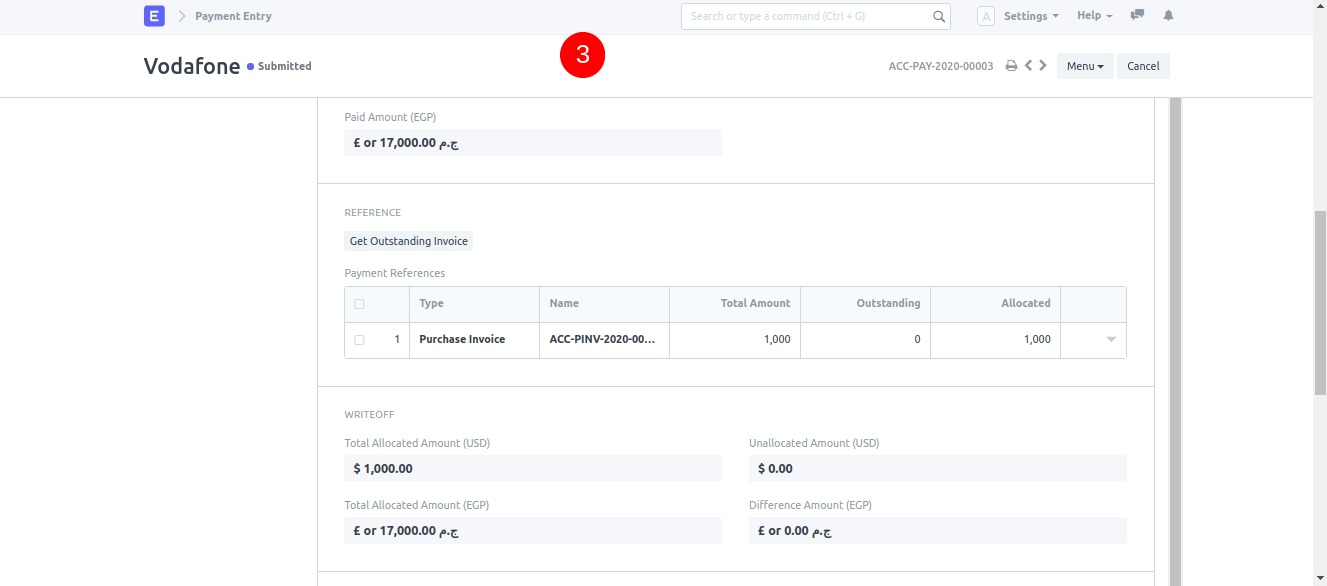
Task: Go to previous document arrow
Action: [x=1028, y=66]
